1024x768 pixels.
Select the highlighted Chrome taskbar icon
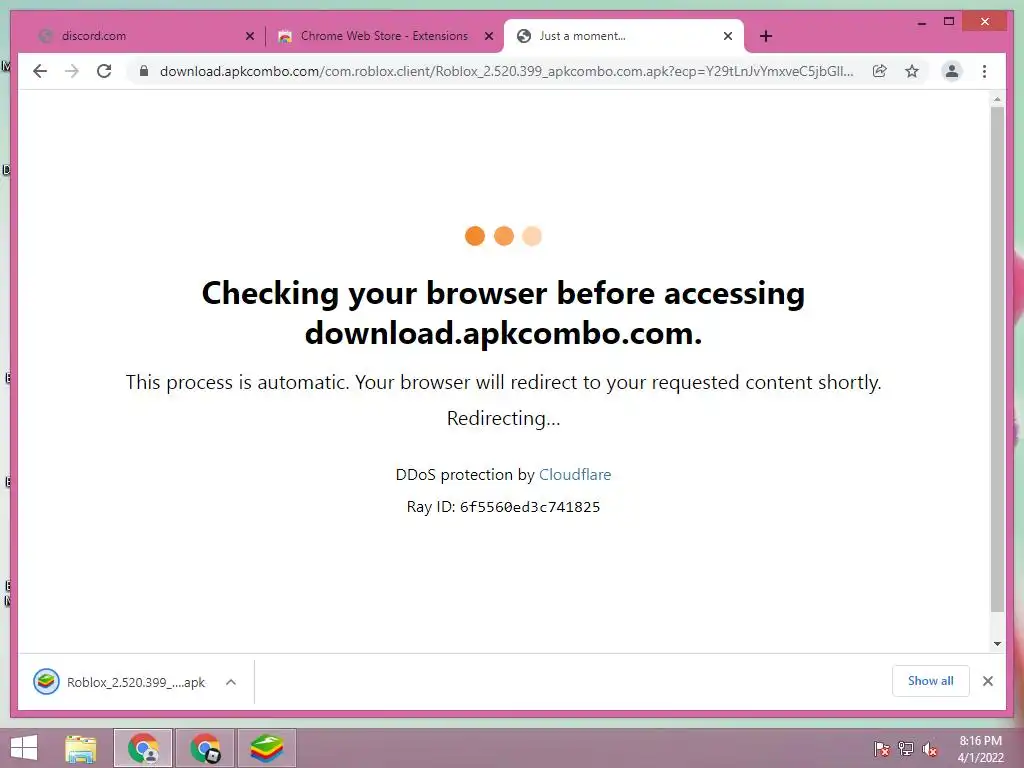coord(143,748)
